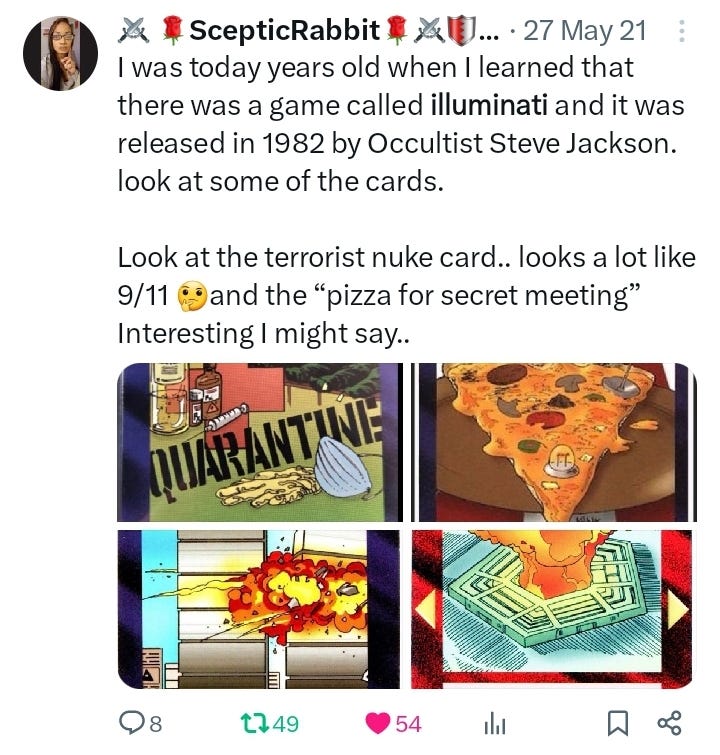Click the like count 54
The width and height of the screenshot is (720, 755).
(x=408, y=724)
